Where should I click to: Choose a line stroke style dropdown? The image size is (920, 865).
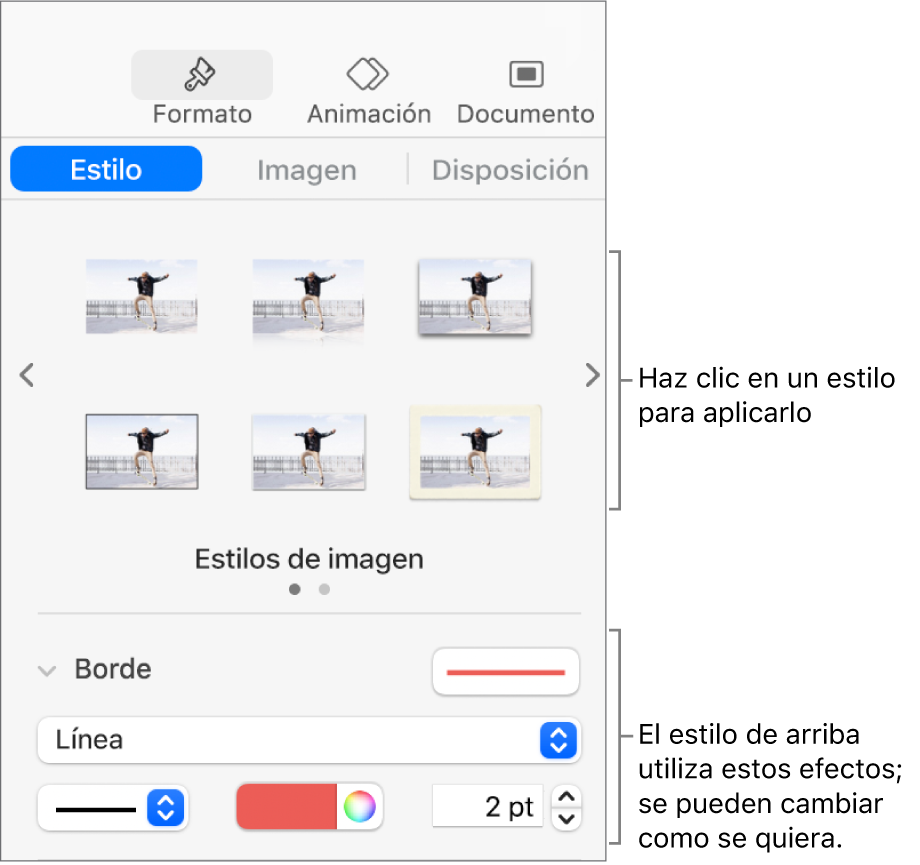point(113,807)
